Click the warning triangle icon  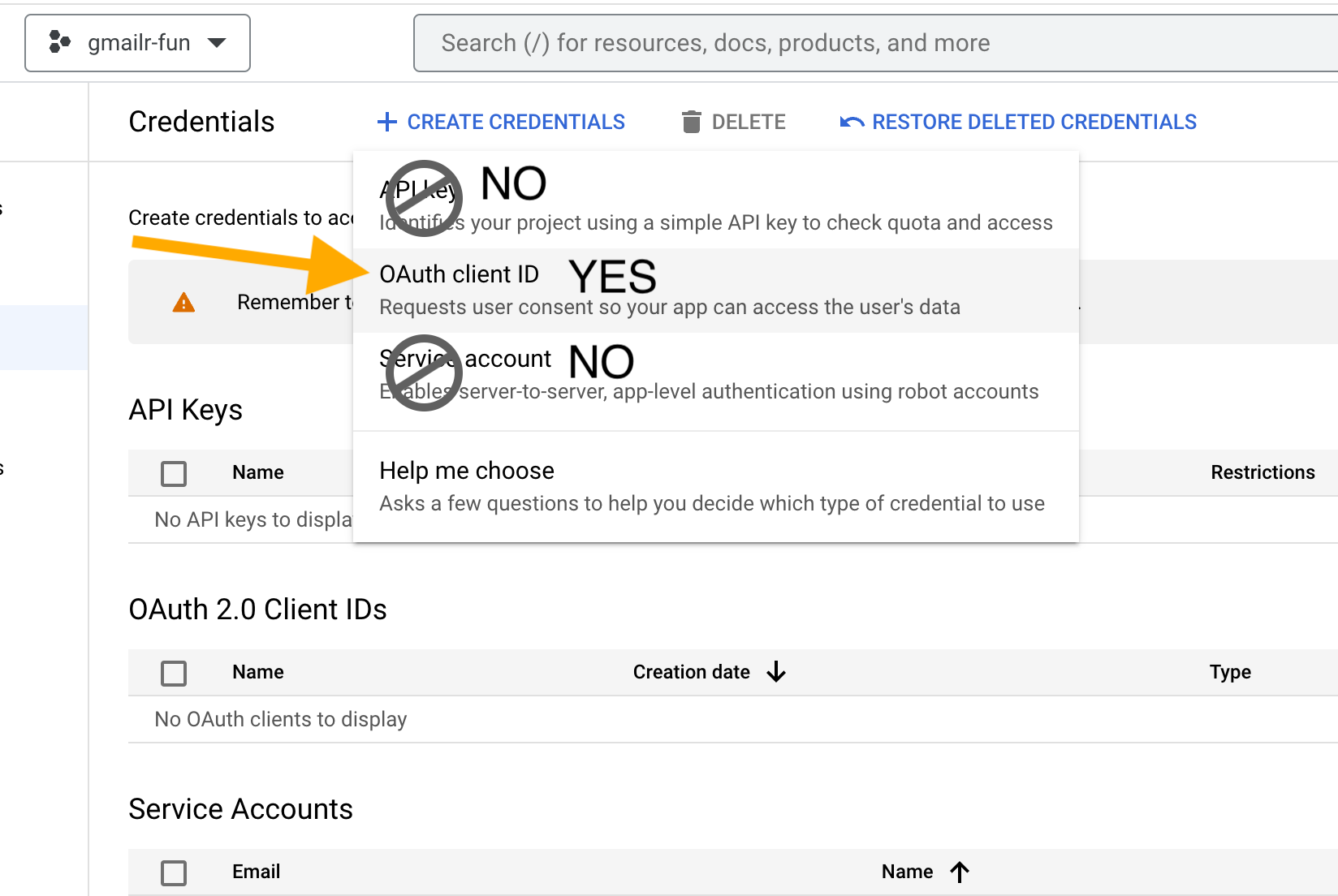(183, 302)
